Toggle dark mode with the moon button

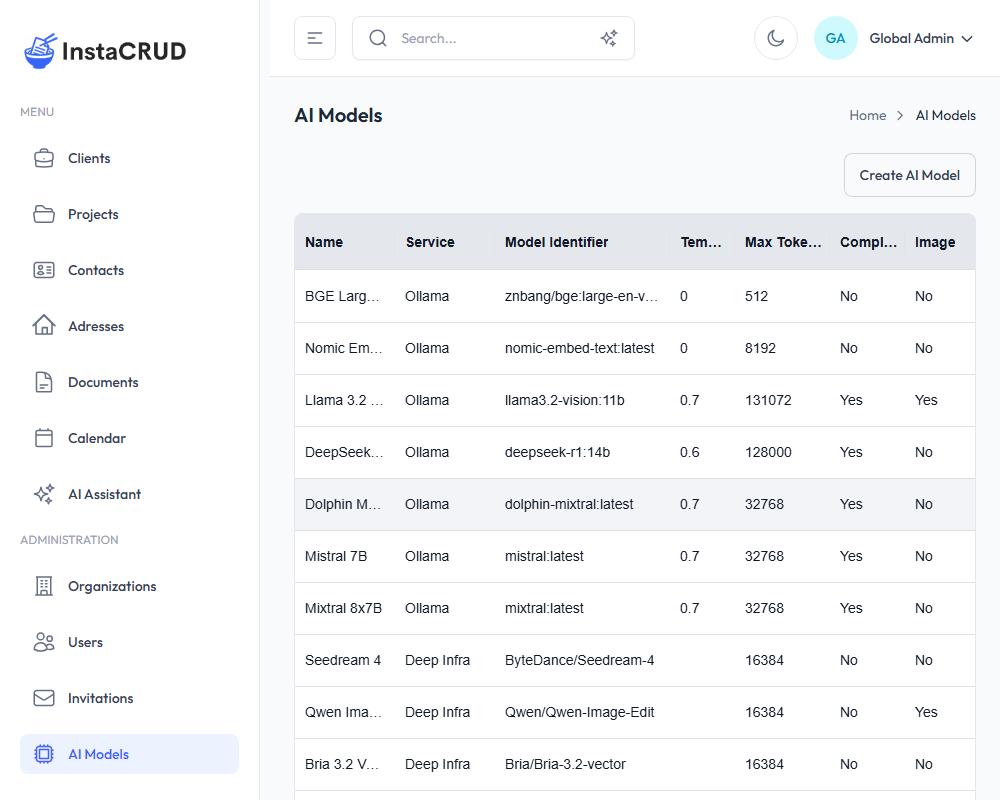(775, 38)
